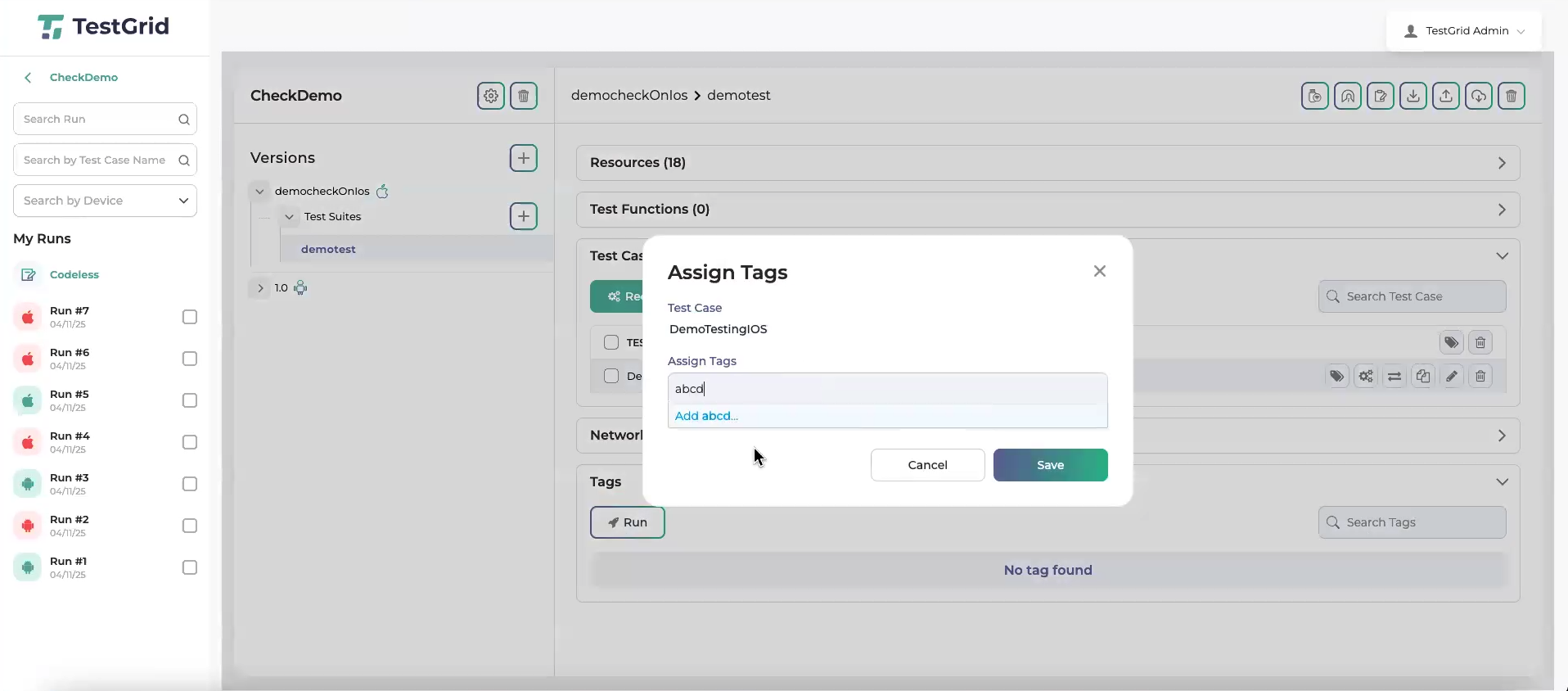Click the Codeless runs icon
This screenshot has width=1568, height=691.
(28, 275)
